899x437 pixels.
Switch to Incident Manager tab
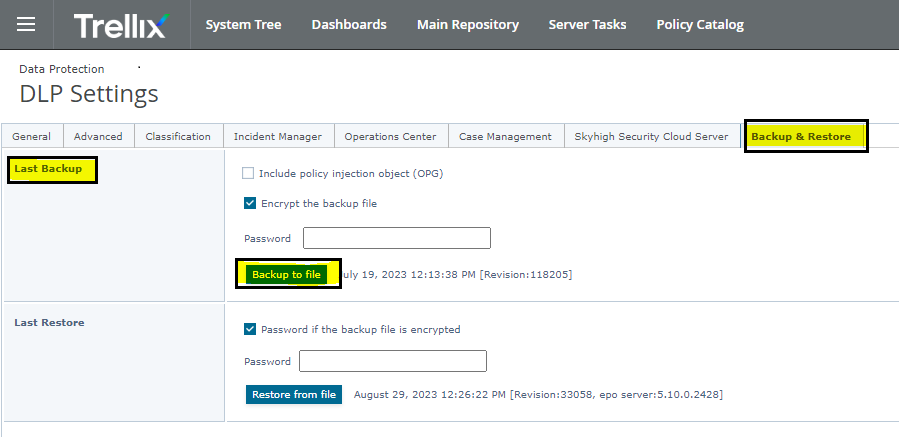(x=278, y=136)
